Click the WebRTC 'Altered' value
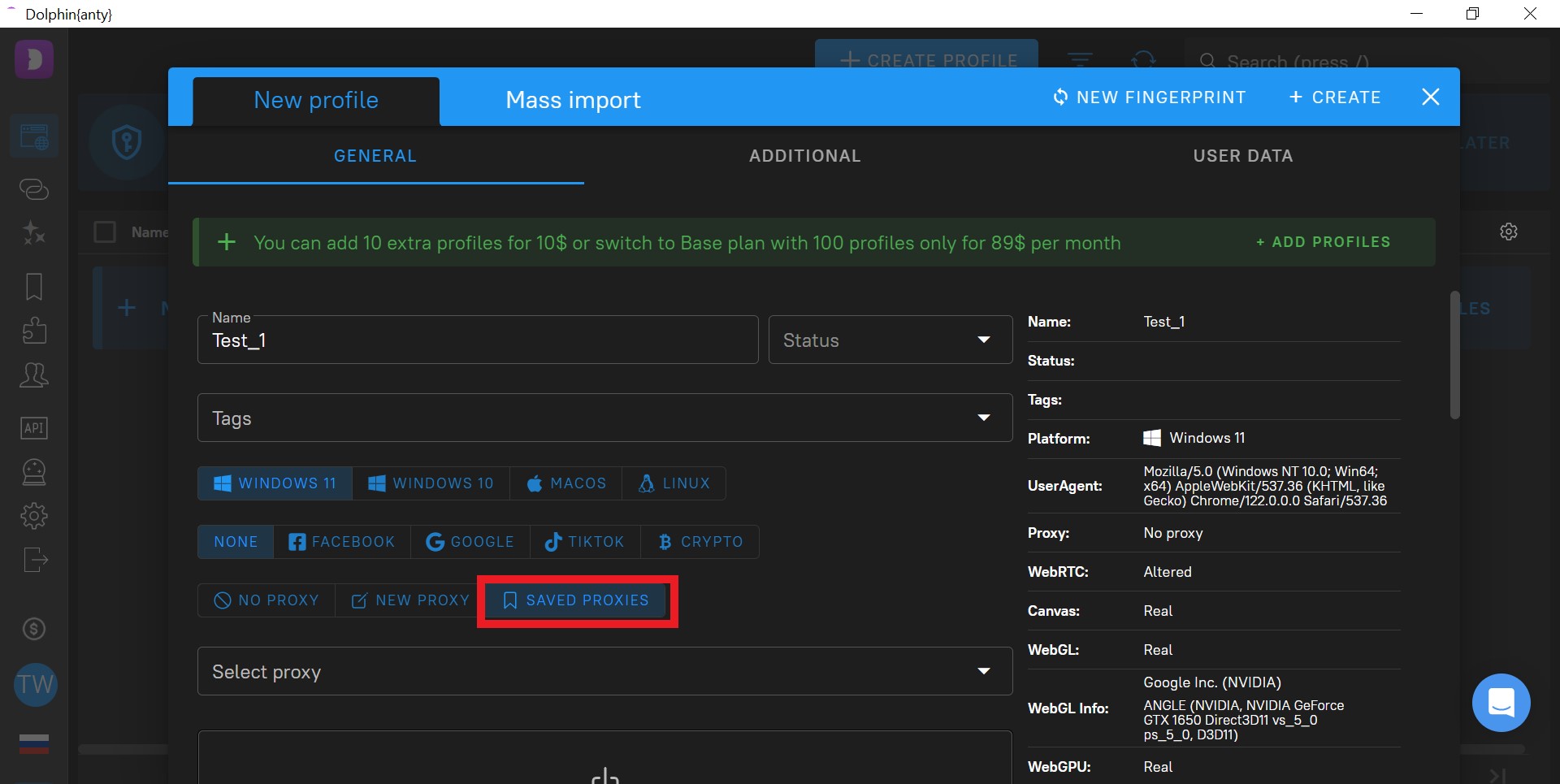The height and width of the screenshot is (784, 1560). point(1168,572)
